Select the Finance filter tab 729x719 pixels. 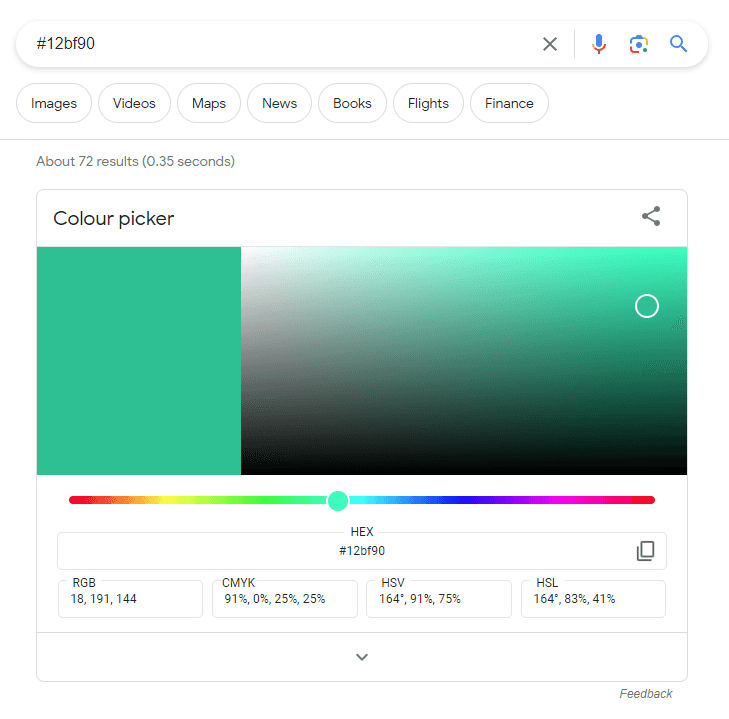tap(509, 103)
